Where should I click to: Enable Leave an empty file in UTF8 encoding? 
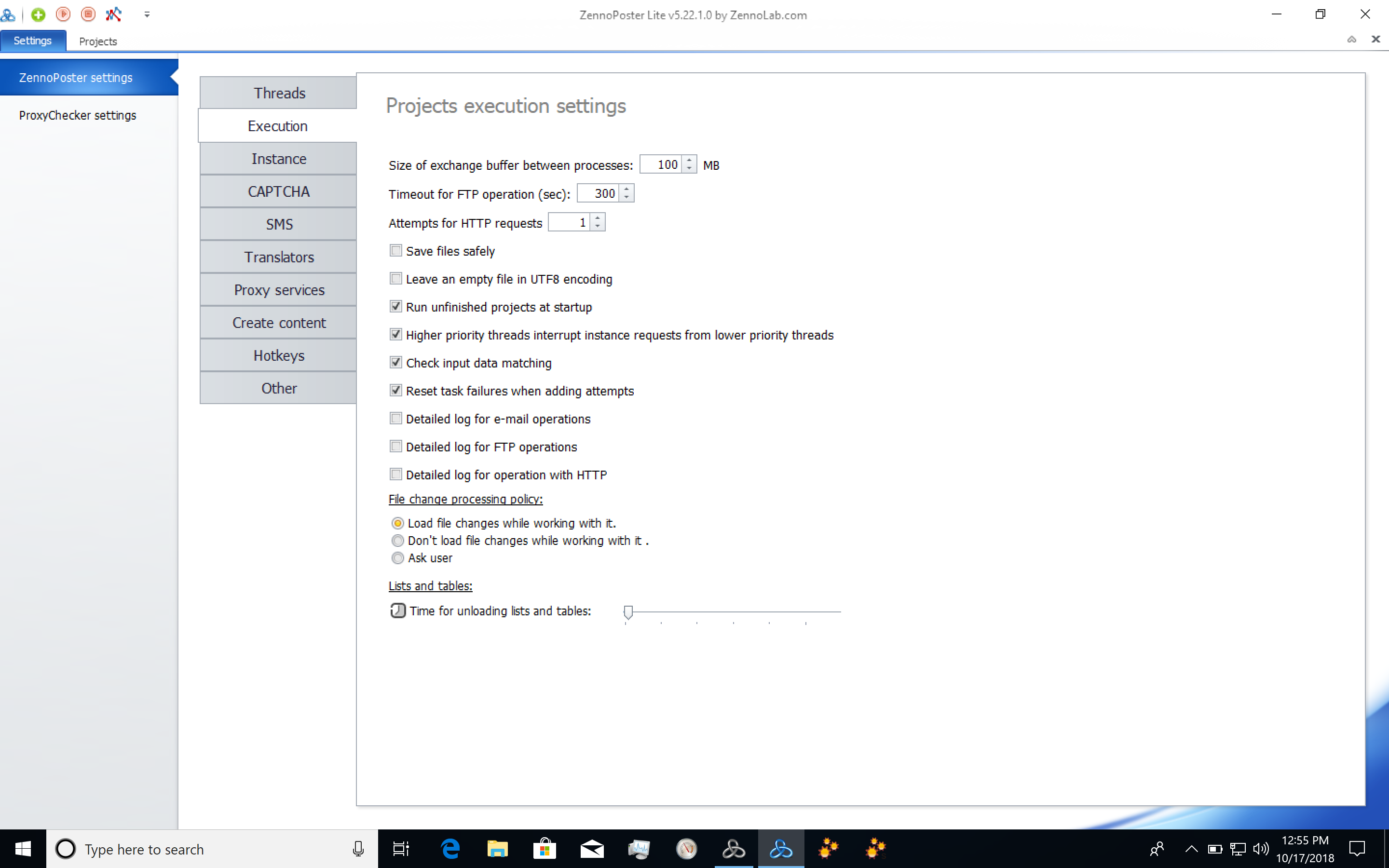(x=395, y=278)
